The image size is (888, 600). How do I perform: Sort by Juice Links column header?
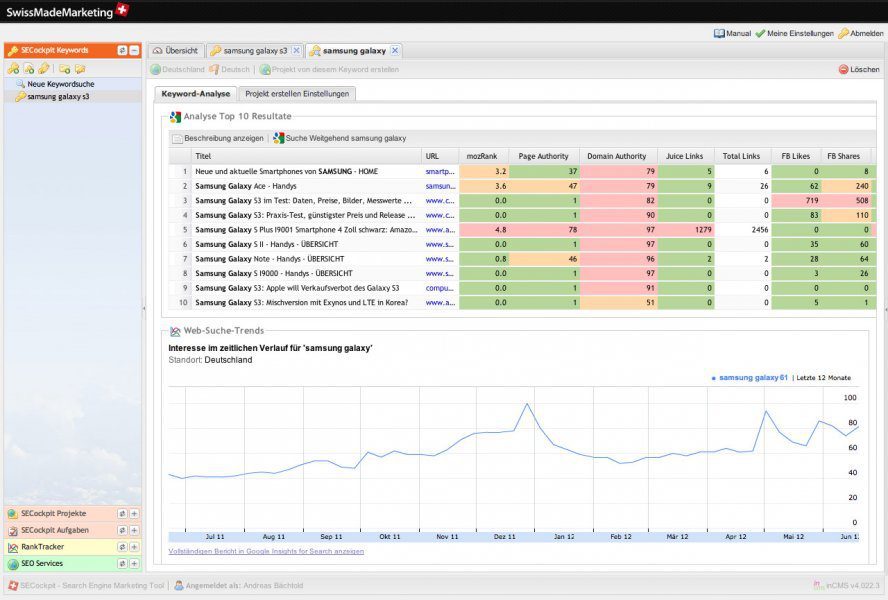click(x=685, y=156)
